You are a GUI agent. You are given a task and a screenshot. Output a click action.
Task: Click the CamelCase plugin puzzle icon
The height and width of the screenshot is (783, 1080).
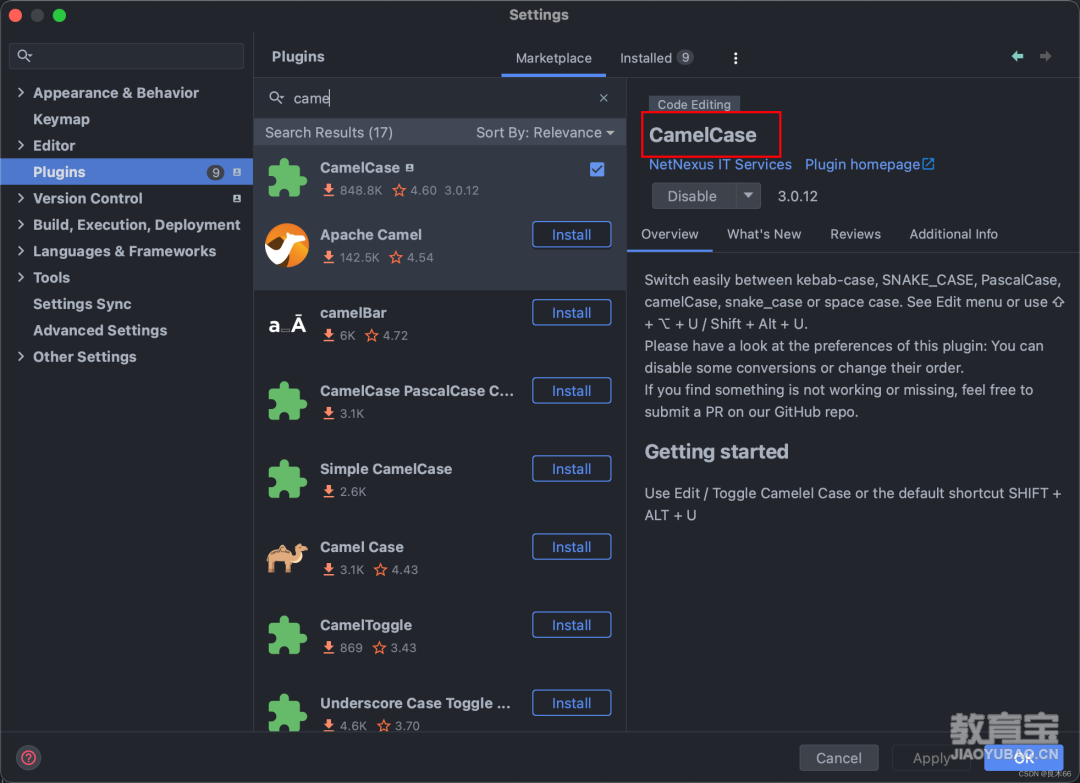click(287, 178)
